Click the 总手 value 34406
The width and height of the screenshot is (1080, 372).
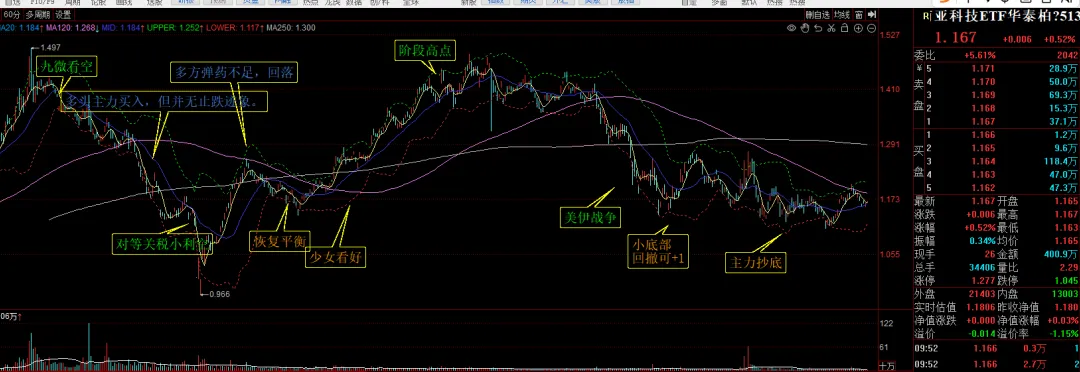[981, 268]
